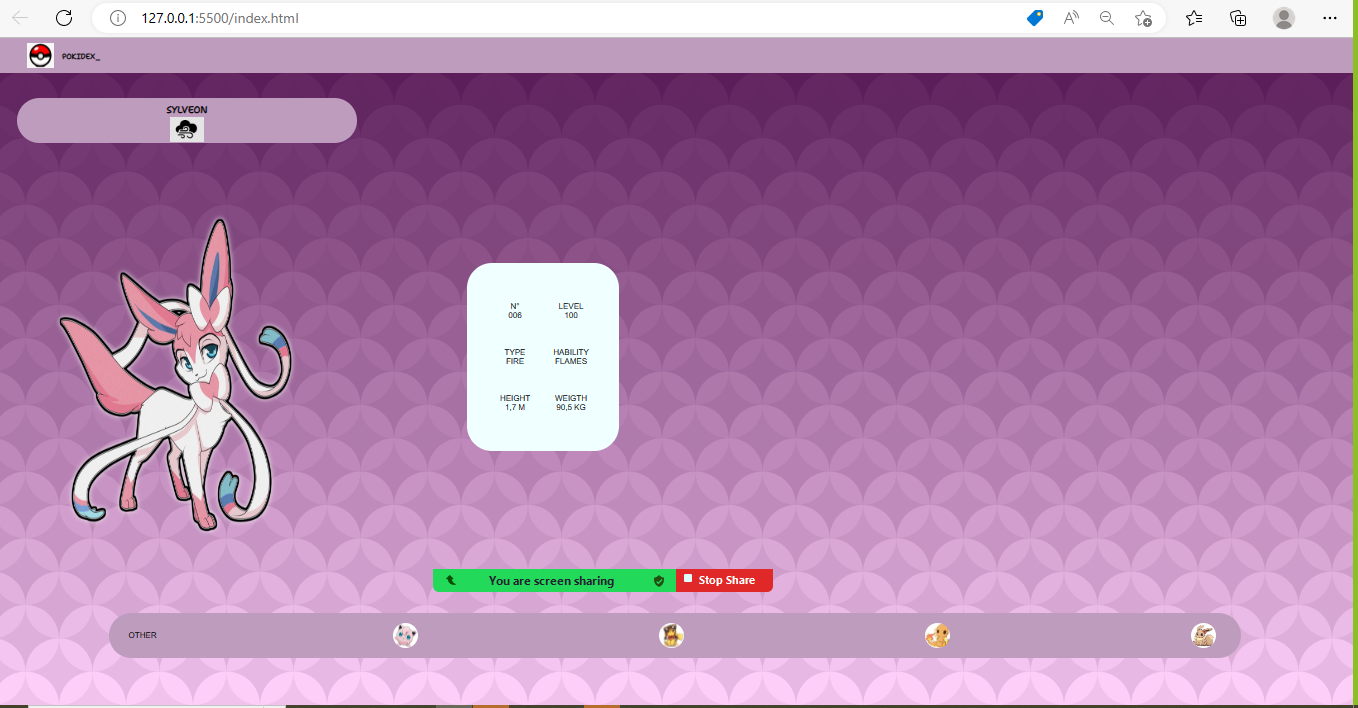This screenshot has width=1358, height=708.
Task: Open the browser profile avatar
Action: [1284, 18]
